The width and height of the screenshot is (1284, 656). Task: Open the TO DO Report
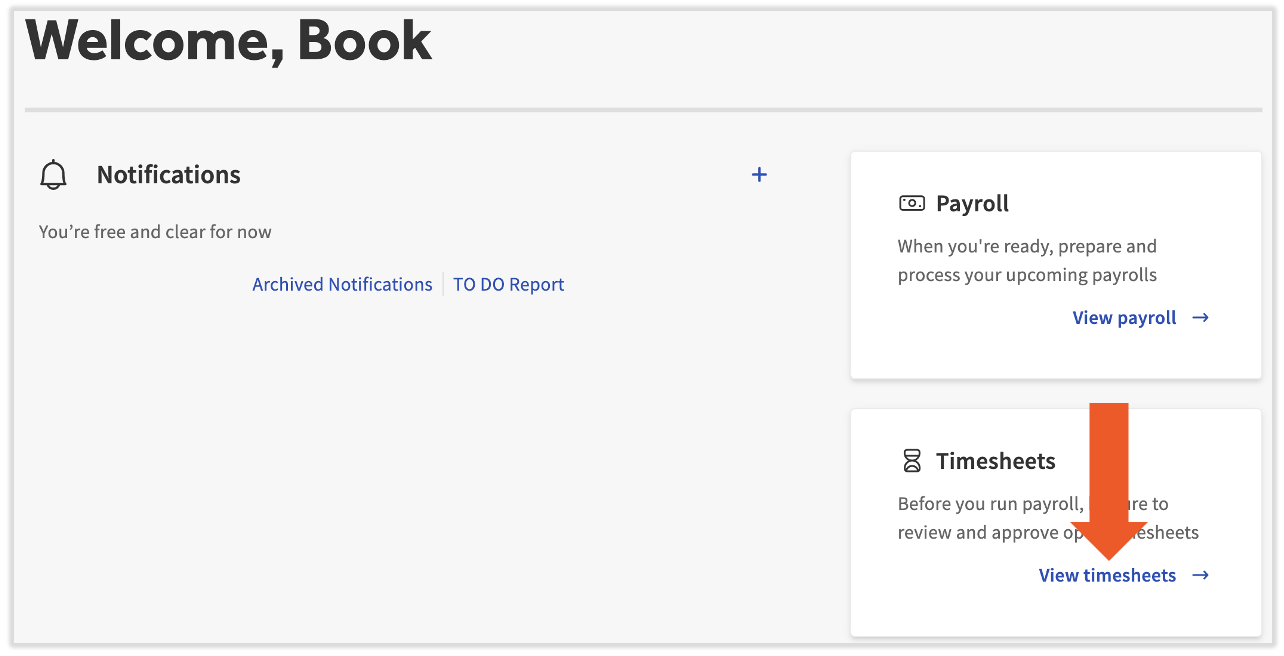pos(508,284)
